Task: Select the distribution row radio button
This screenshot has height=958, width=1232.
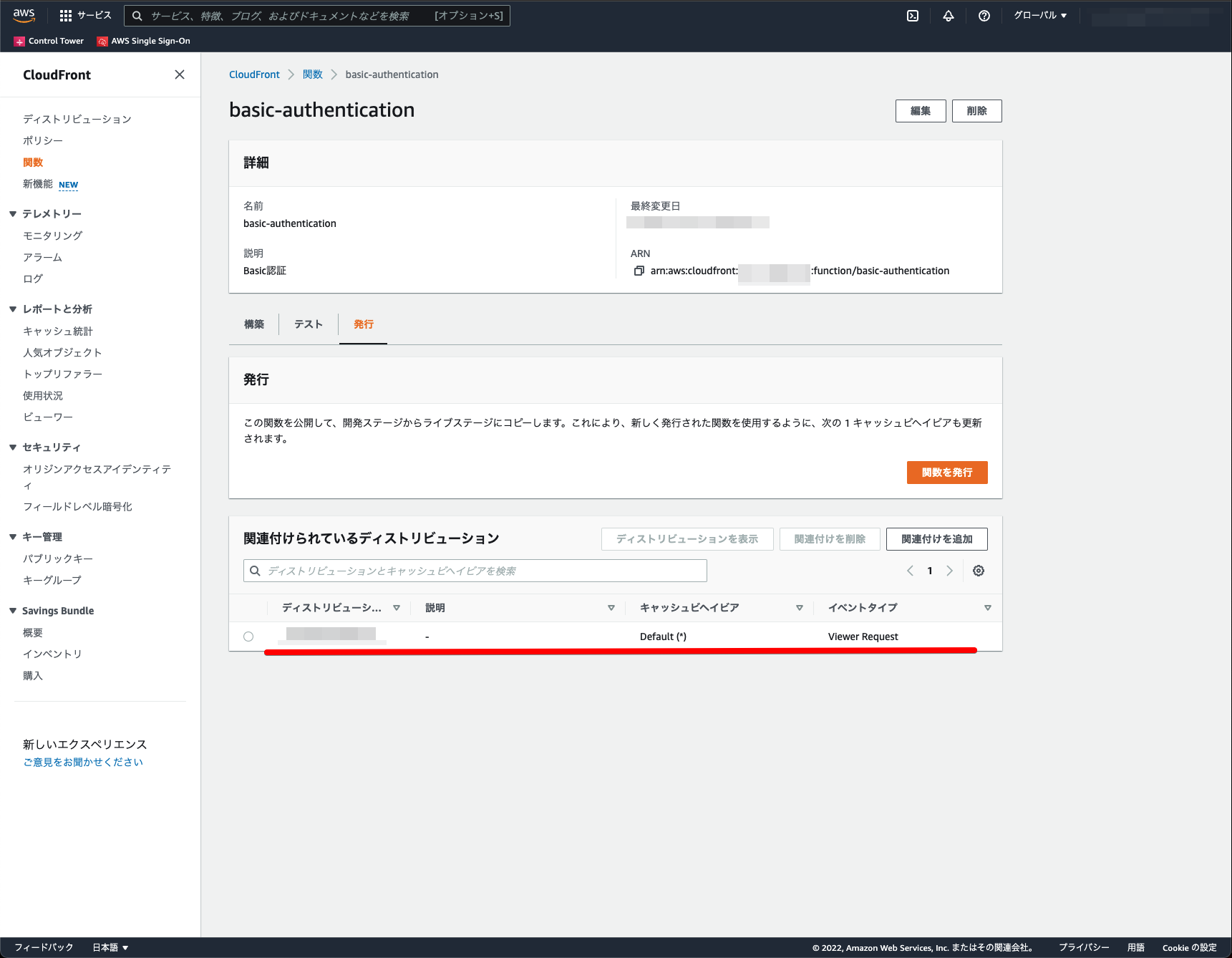Action: pos(248,637)
